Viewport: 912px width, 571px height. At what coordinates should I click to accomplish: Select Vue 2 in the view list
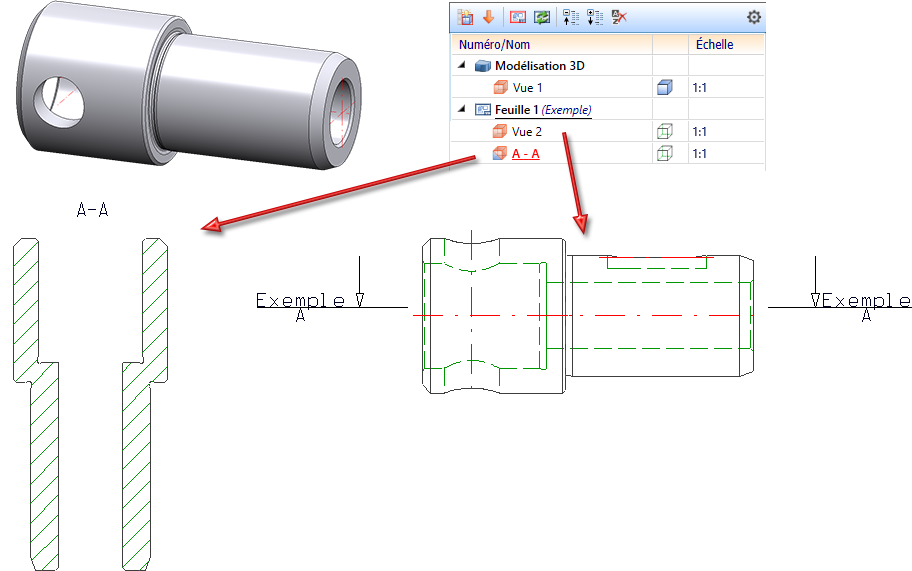click(527, 132)
